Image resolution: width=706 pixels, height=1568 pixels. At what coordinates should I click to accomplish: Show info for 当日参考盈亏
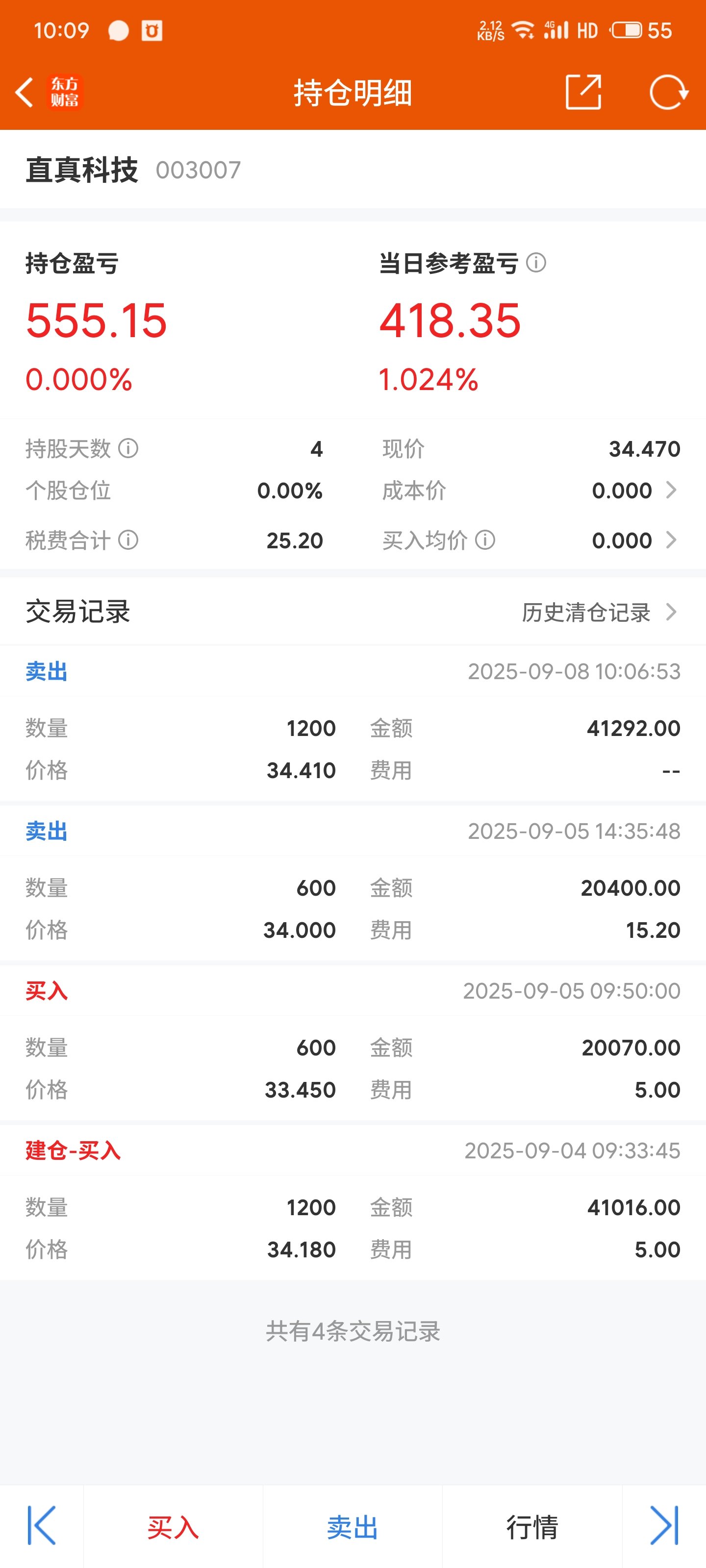(536, 263)
